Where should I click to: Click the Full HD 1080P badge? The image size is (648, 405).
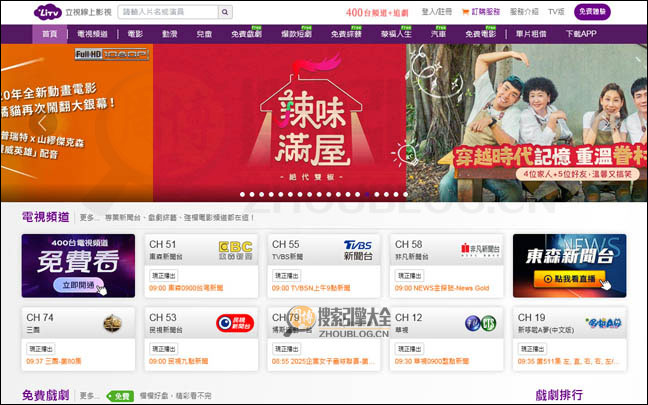112,54
